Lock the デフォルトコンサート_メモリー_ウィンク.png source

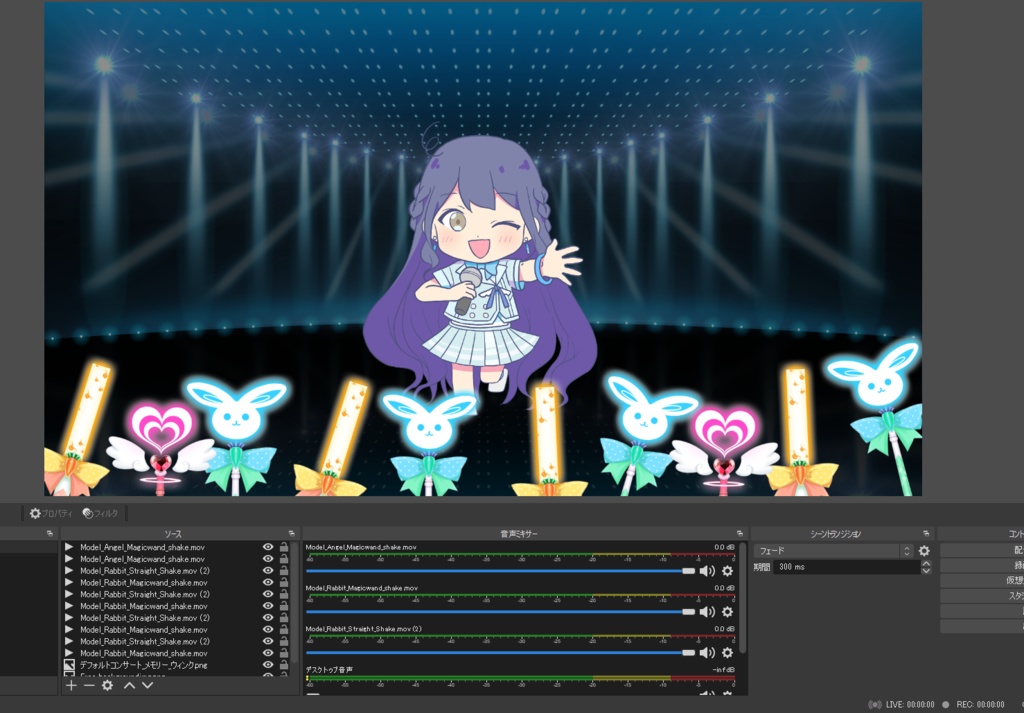coord(283,664)
